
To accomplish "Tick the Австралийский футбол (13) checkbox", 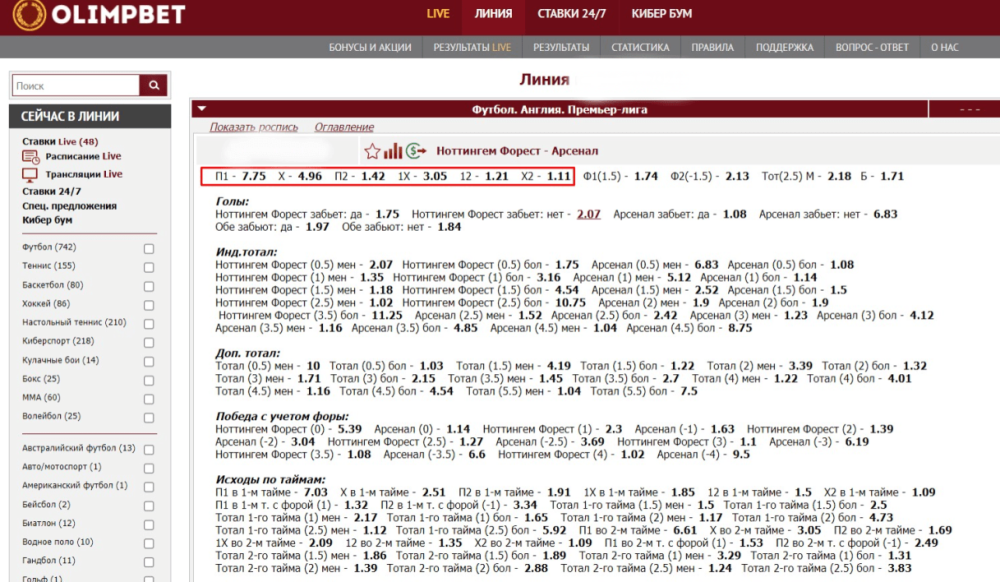I will (x=149, y=449).
